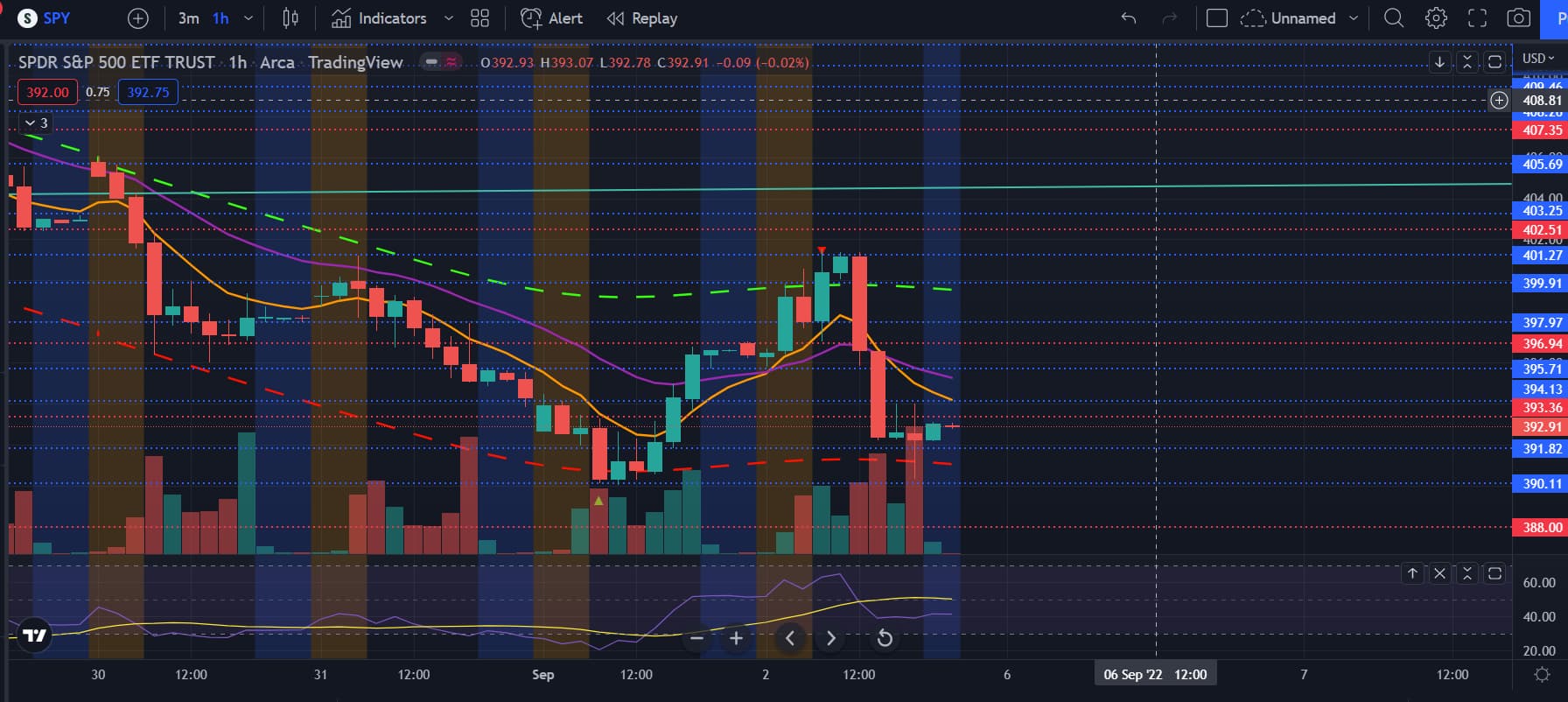Click the 392.91 current price label
Viewport: 1568px width, 702px height.
[1541, 426]
